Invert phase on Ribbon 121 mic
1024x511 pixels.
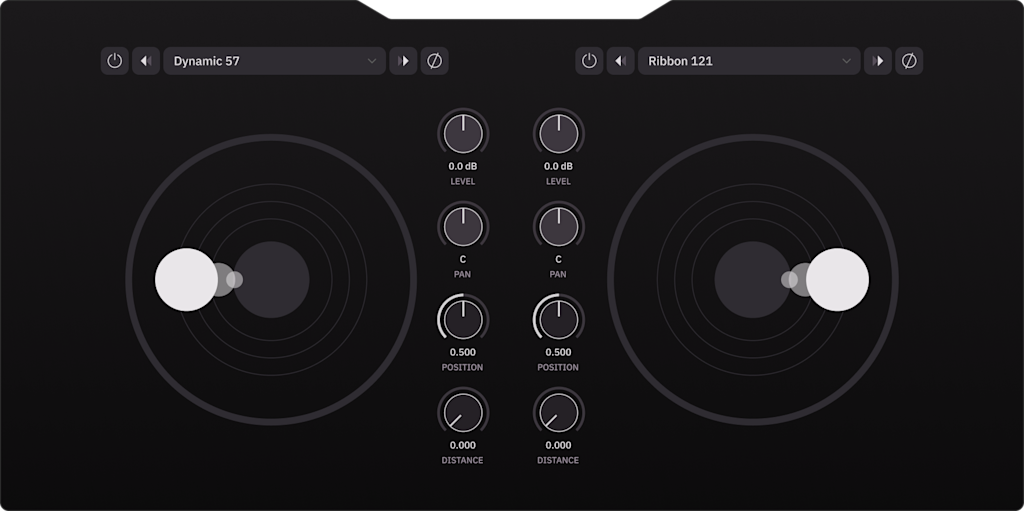click(909, 61)
